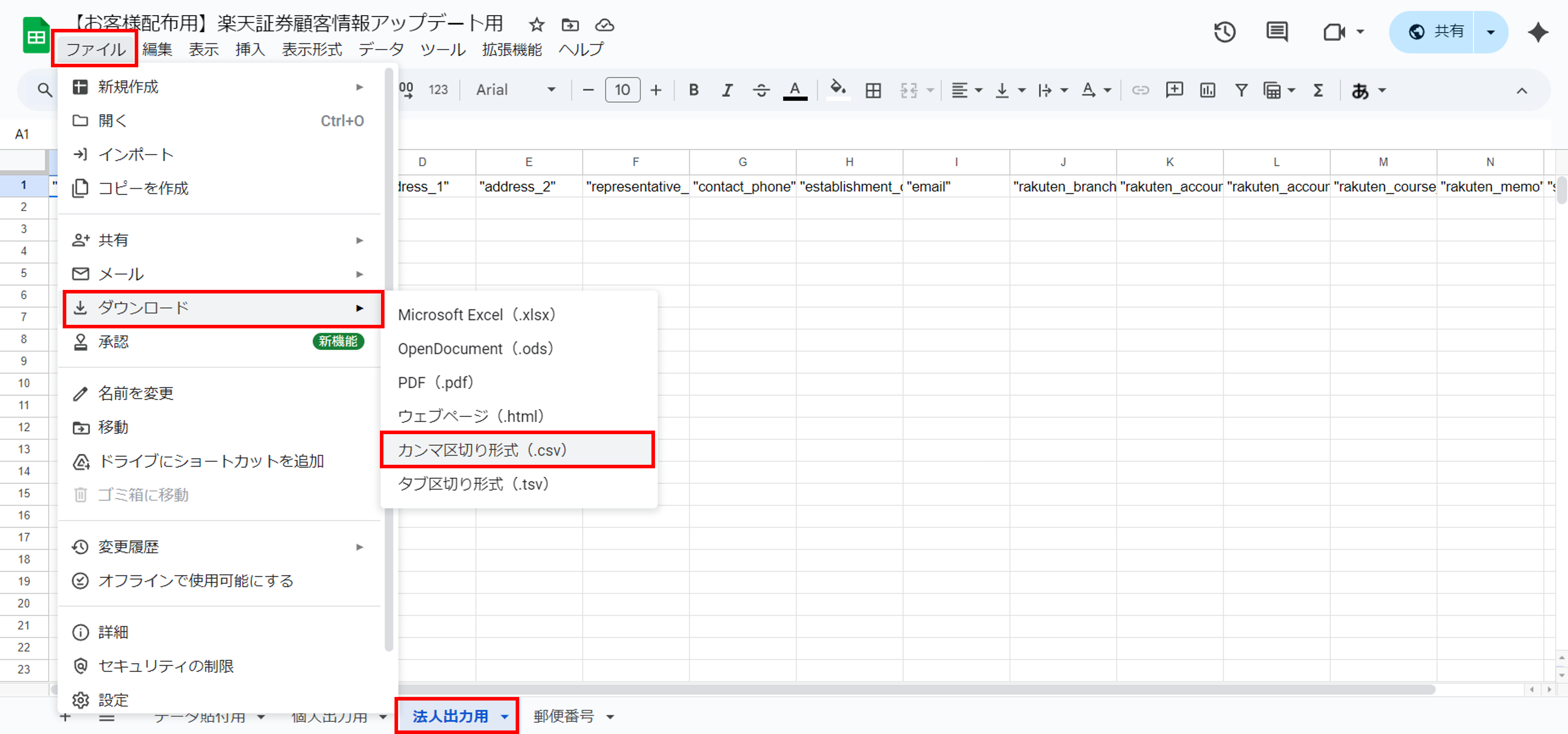Image resolution: width=1568 pixels, height=734 pixels.
Task: Click the insert chart icon
Action: coord(1207,90)
